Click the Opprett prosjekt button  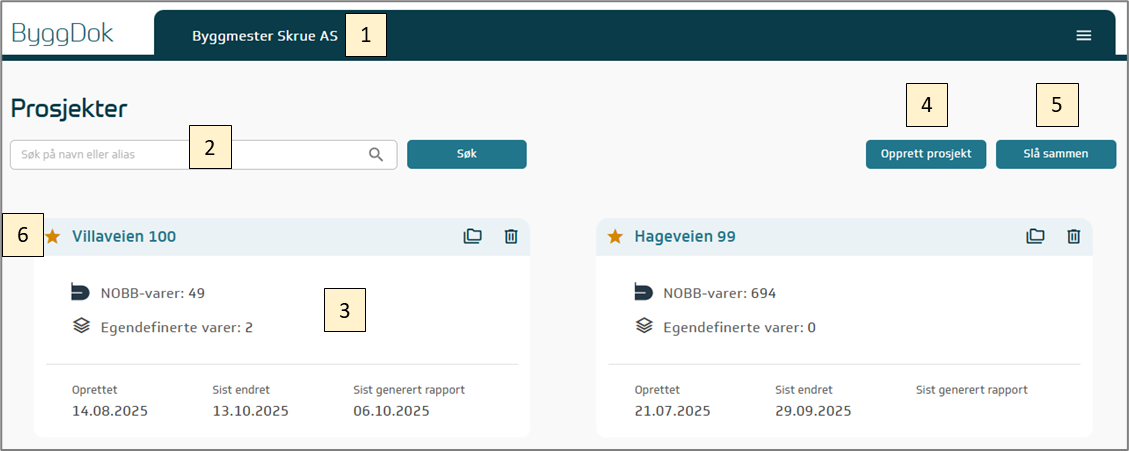926,154
